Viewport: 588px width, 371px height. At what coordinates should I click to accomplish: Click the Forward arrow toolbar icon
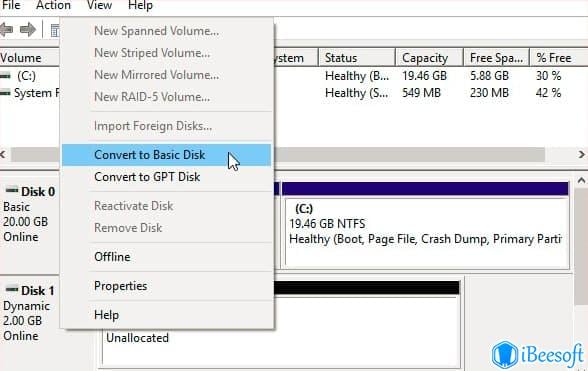28,29
